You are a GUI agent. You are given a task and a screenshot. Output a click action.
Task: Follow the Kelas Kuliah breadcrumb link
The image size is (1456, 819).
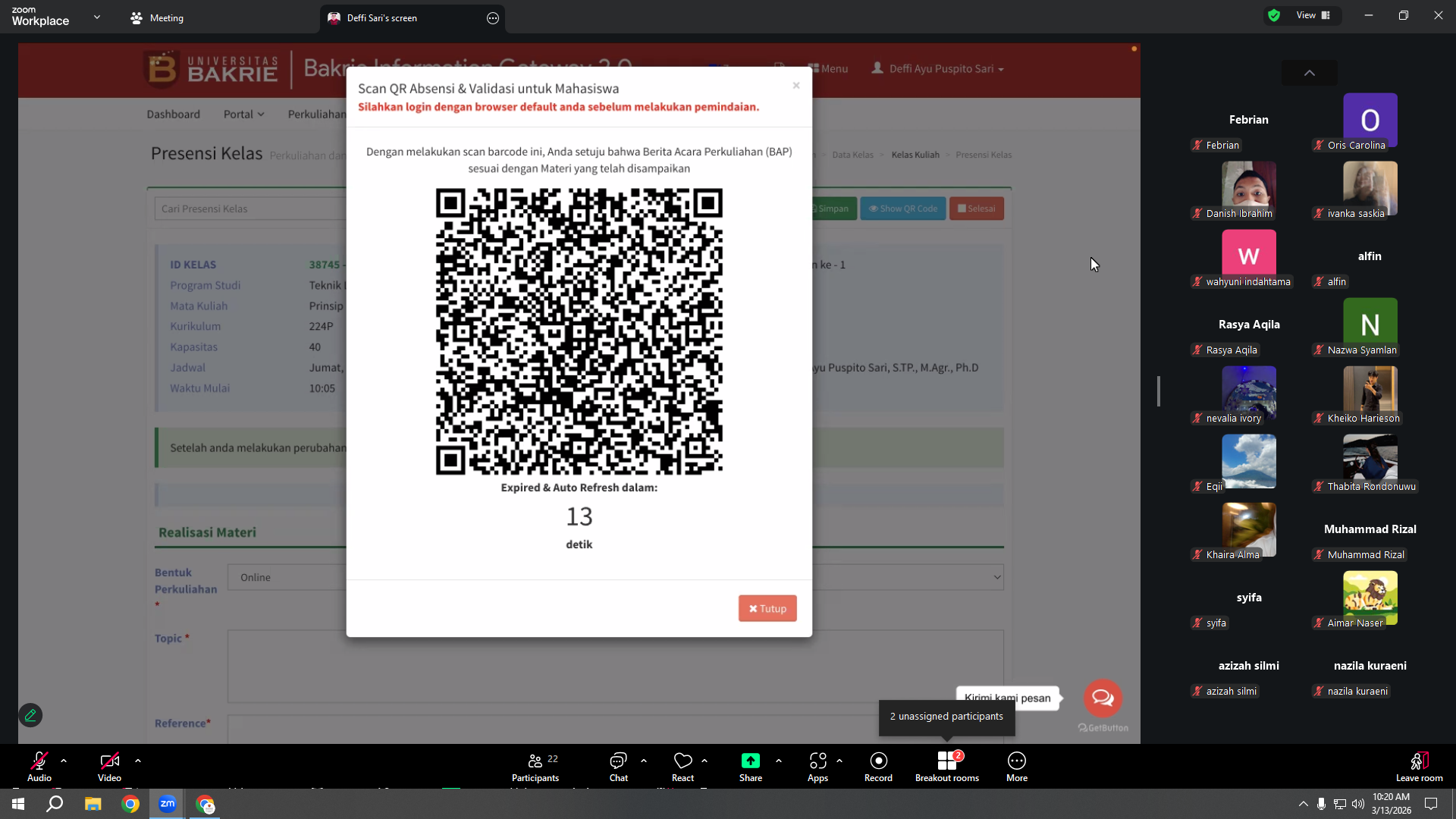point(915,155)
